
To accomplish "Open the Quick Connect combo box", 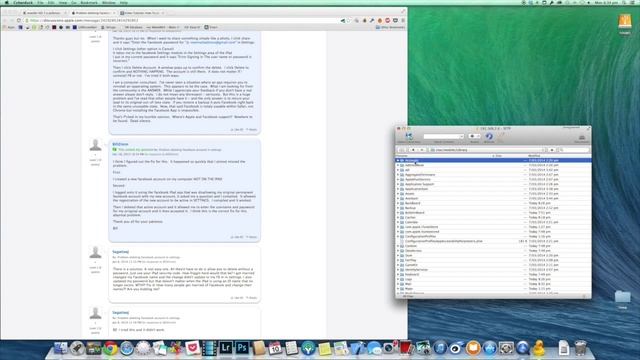I will 444,136.
